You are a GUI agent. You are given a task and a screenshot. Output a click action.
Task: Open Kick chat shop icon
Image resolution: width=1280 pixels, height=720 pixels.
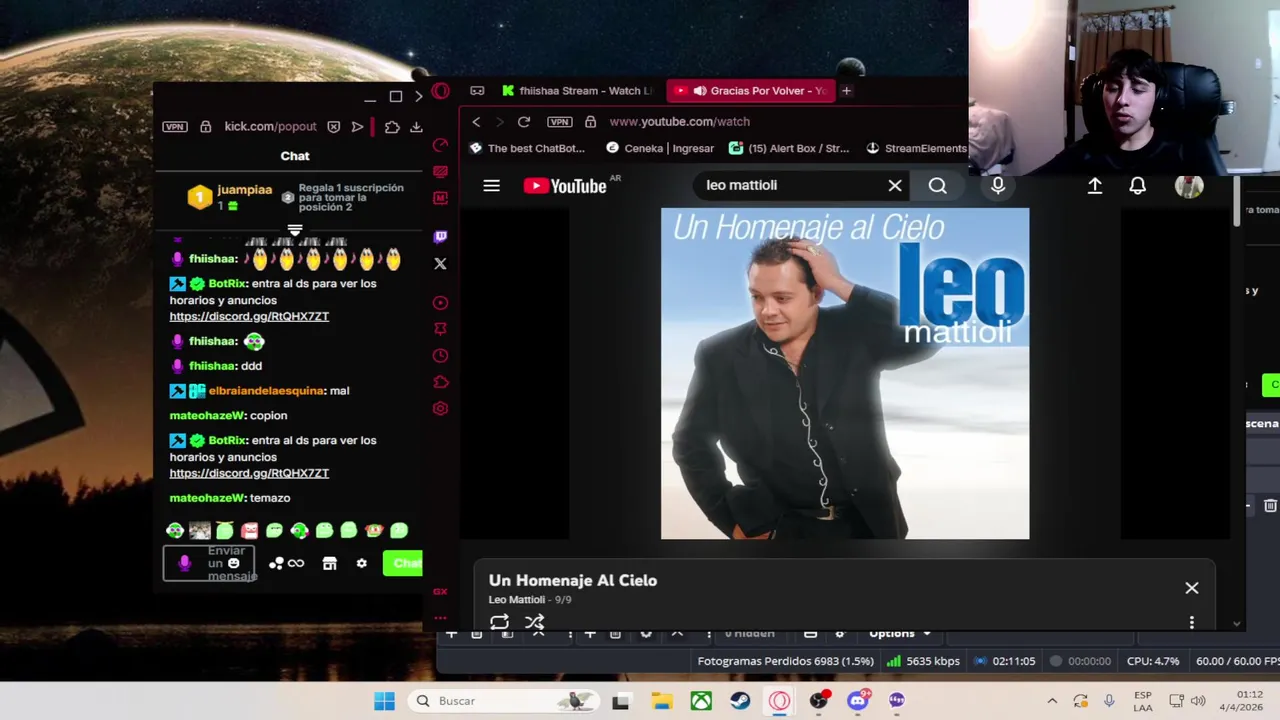[329, 564]
